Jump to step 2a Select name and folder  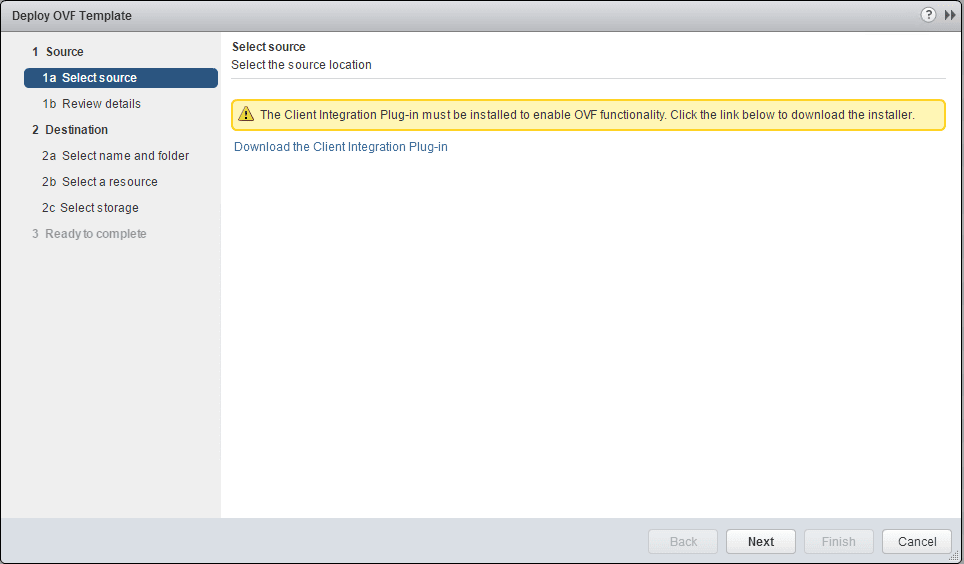(115, 156)
